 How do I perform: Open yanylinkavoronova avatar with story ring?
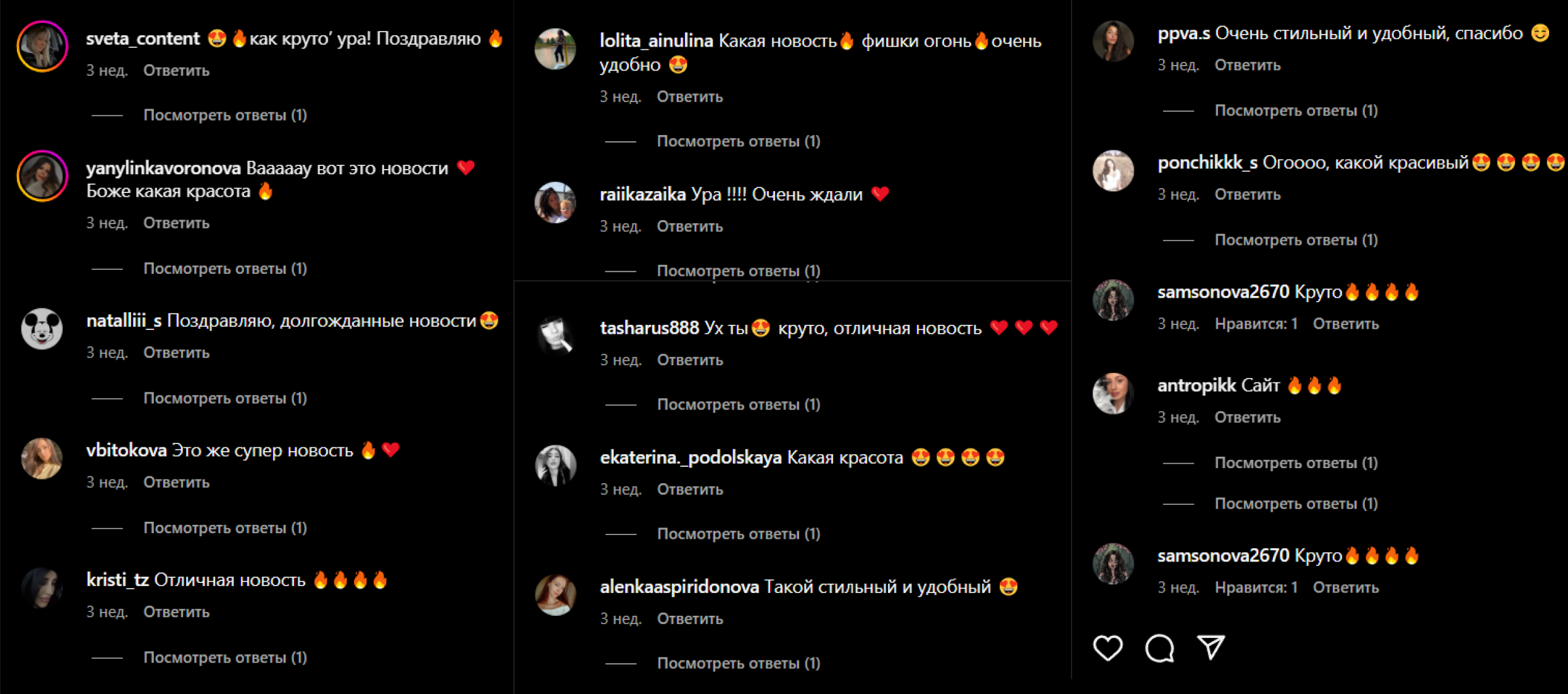pos(42,176)
